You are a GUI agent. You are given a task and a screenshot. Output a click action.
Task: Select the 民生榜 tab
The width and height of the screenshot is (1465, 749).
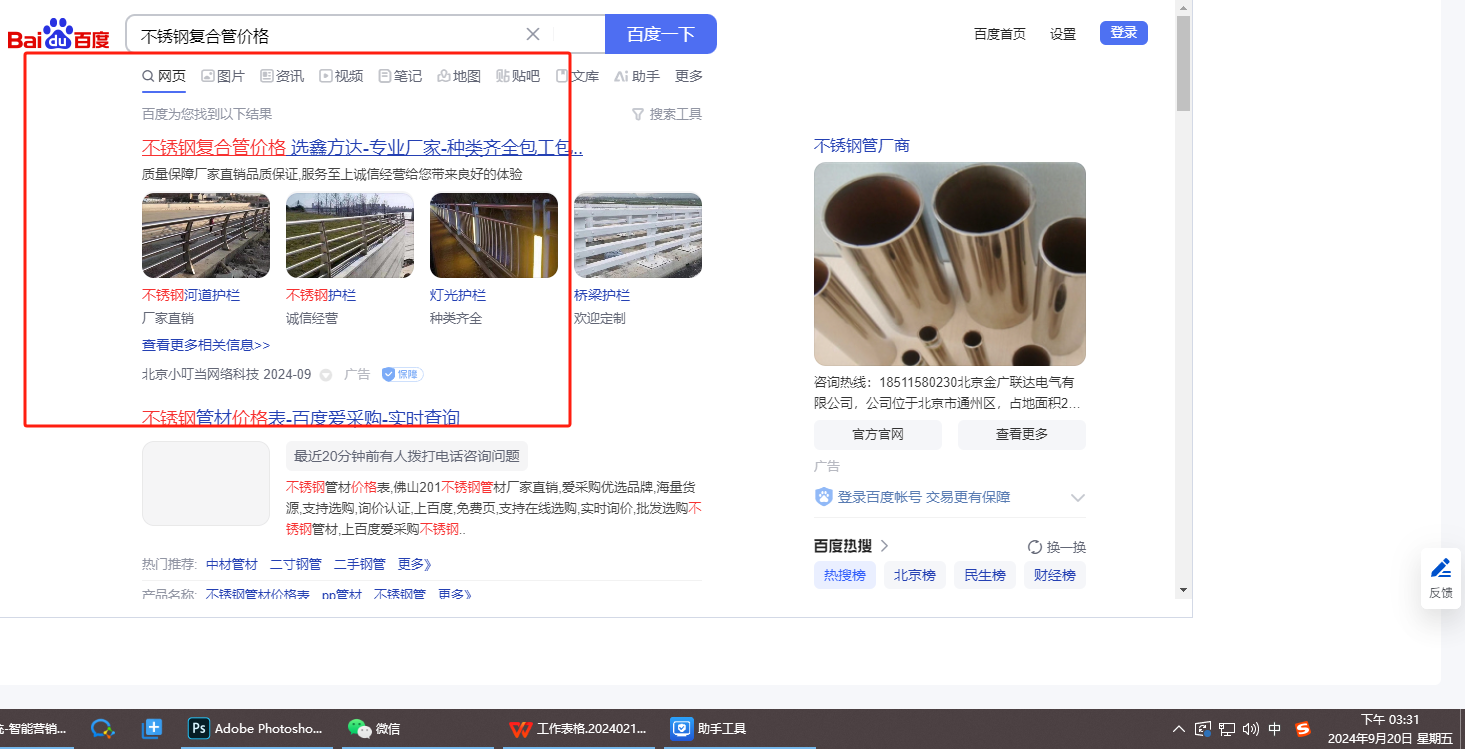(x=985, y=575)
